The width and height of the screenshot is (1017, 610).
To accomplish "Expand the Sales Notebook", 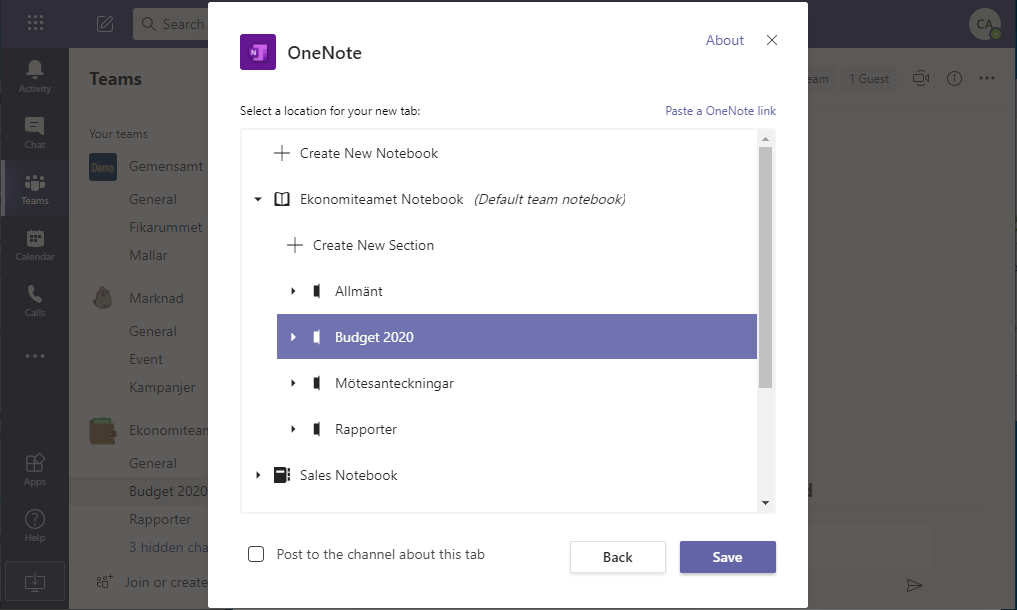I will (258, 475).
